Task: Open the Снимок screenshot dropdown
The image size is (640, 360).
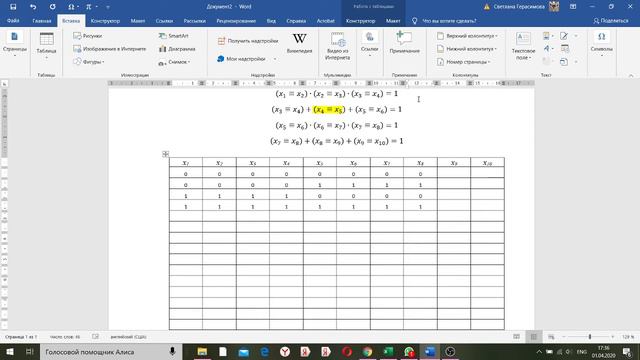Action: [174, 62]
